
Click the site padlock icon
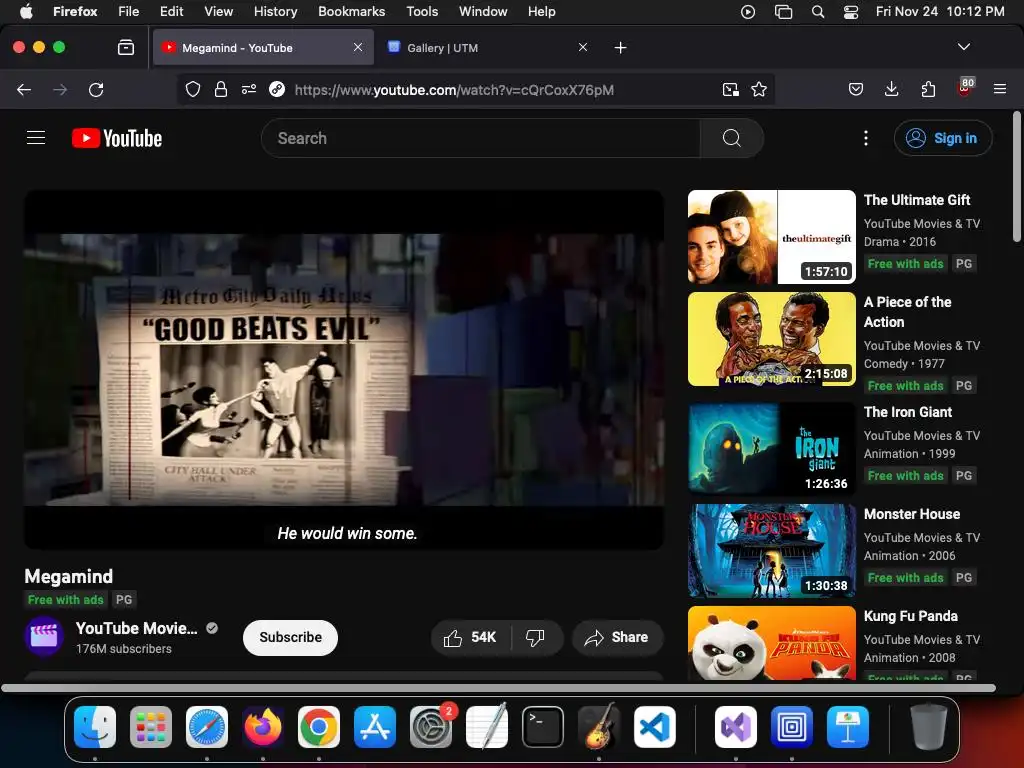click(x=221, y=89)
